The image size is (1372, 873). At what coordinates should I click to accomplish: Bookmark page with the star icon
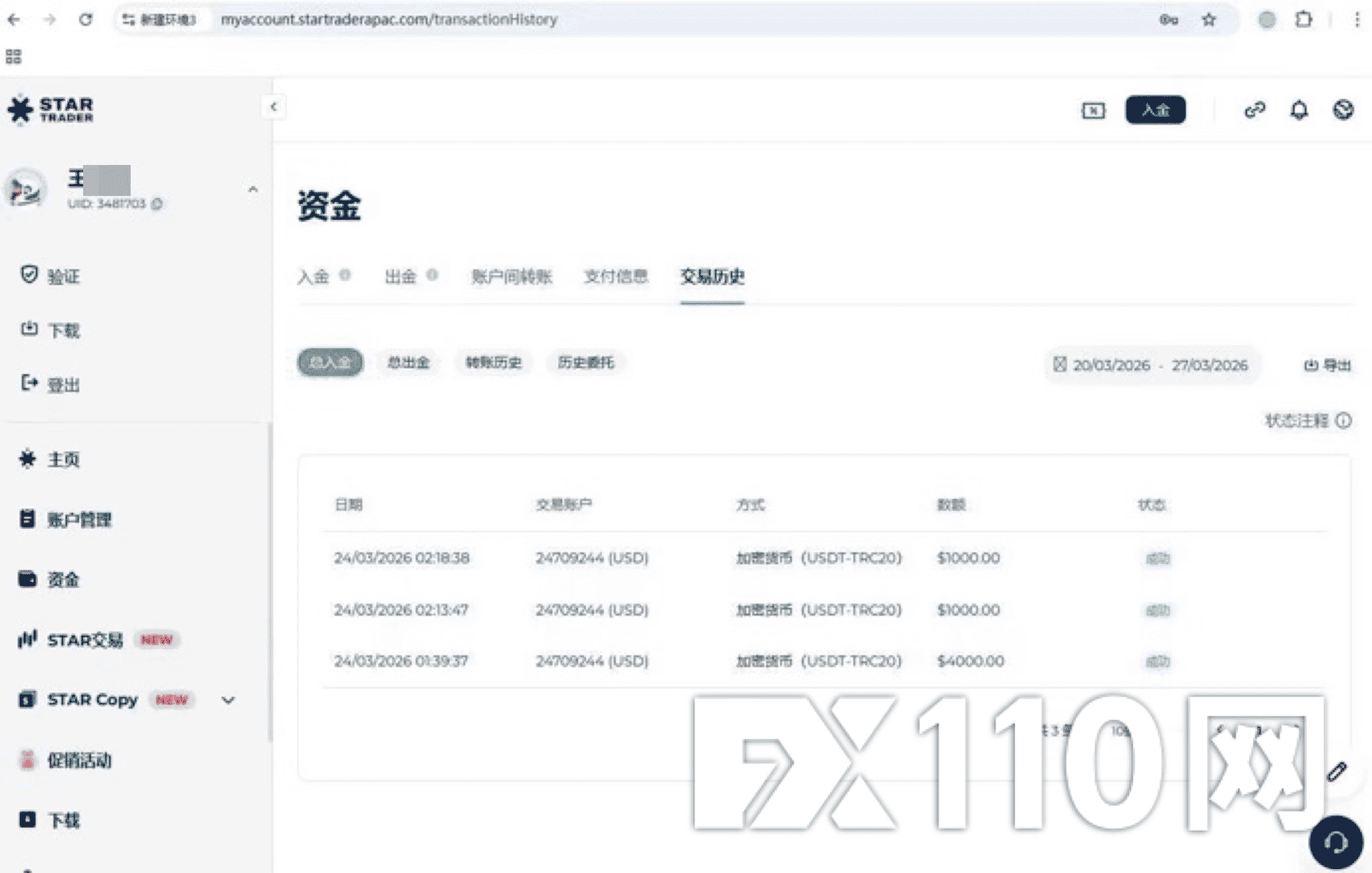tap(1208, 20)
